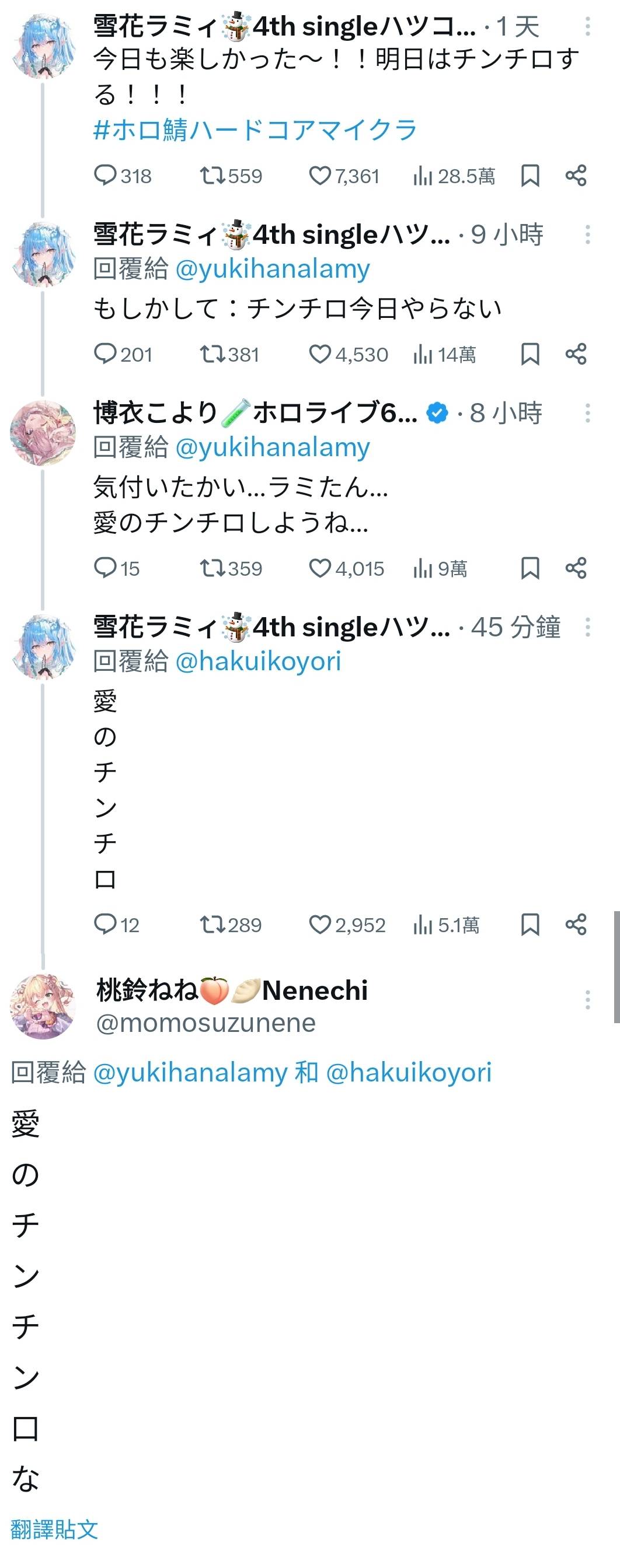
Task: Open 博衣こより's profile avatar
Action: pyautogui.click(x=43, y=433)
